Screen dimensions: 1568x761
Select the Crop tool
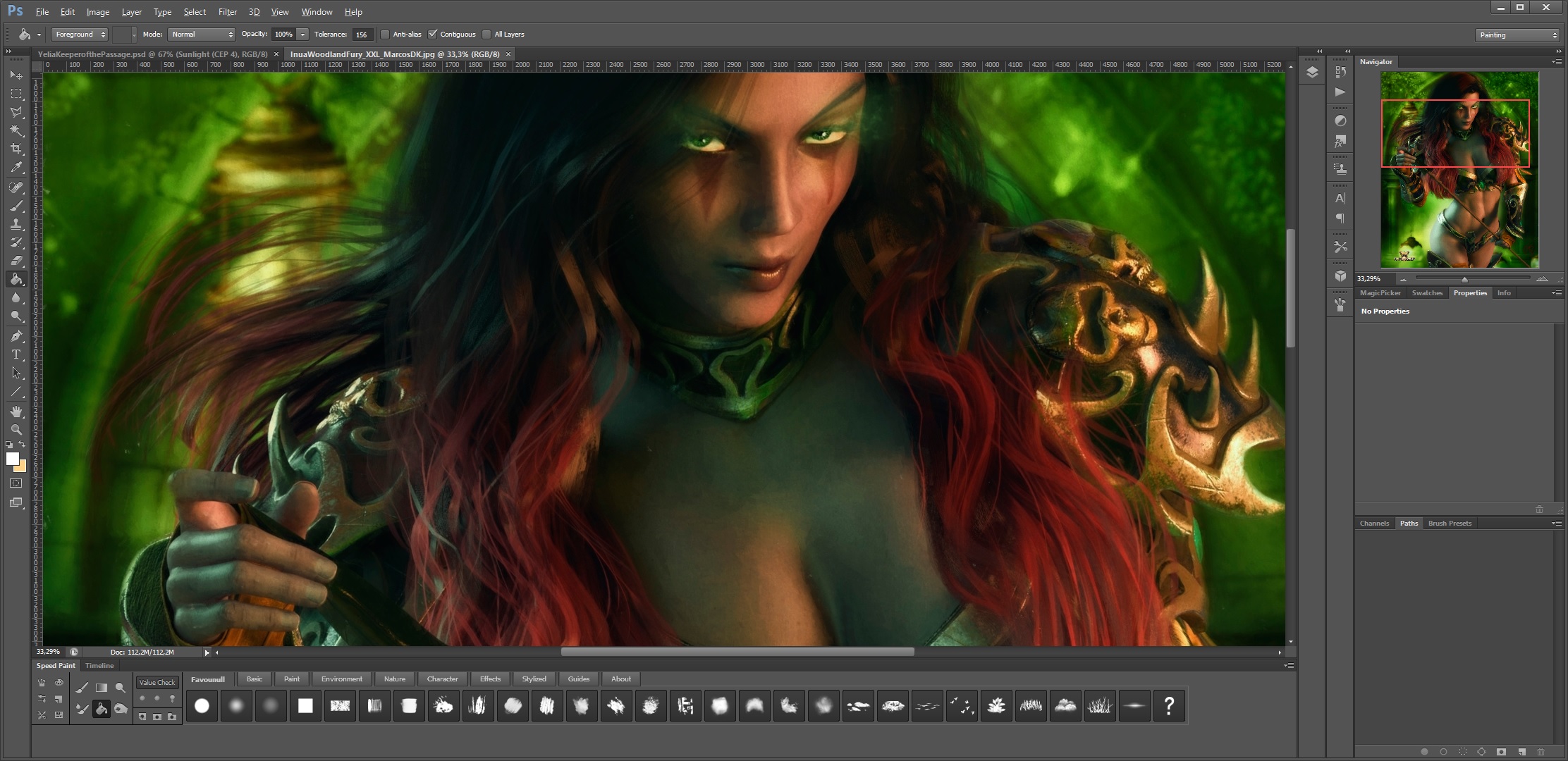[x=16, y=149]
